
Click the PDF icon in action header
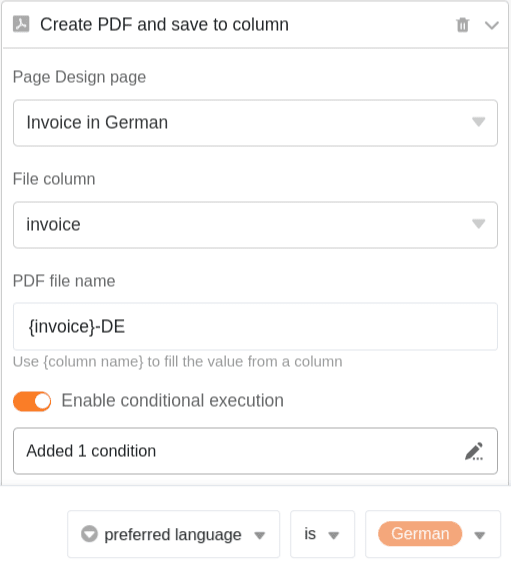pos(21,24)
